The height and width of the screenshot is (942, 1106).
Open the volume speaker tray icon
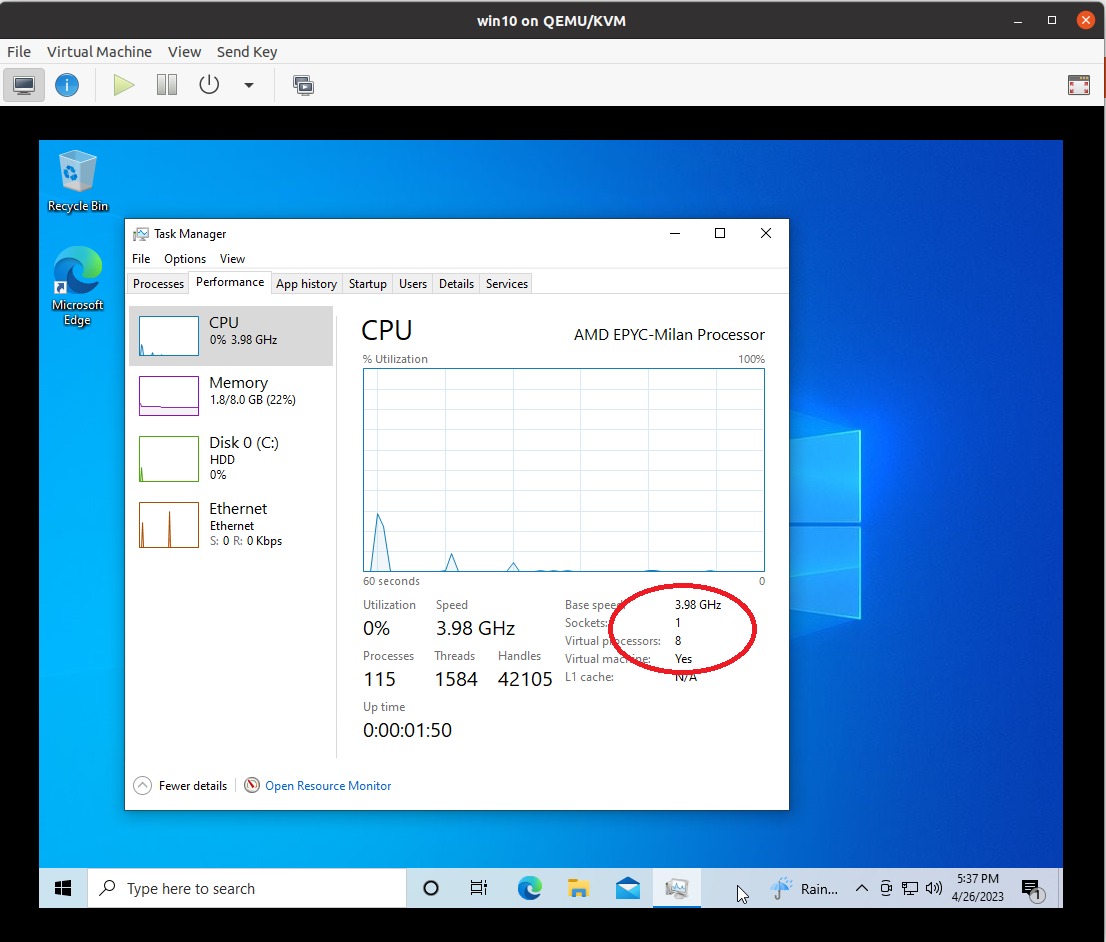point(934,888)
